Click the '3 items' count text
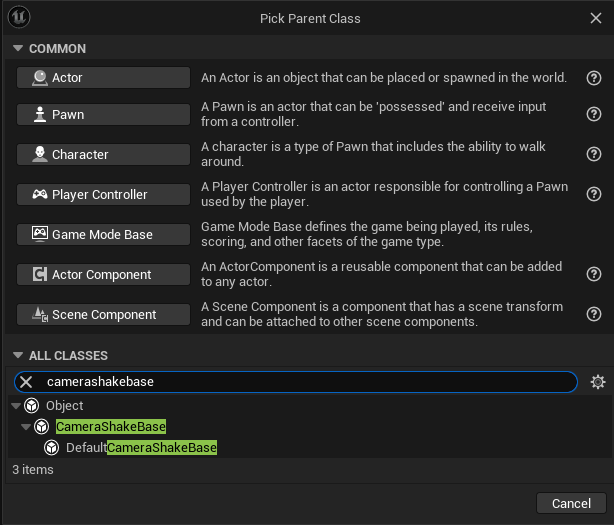This screenshot has width=614, height=525. click(x=33, y=469)
